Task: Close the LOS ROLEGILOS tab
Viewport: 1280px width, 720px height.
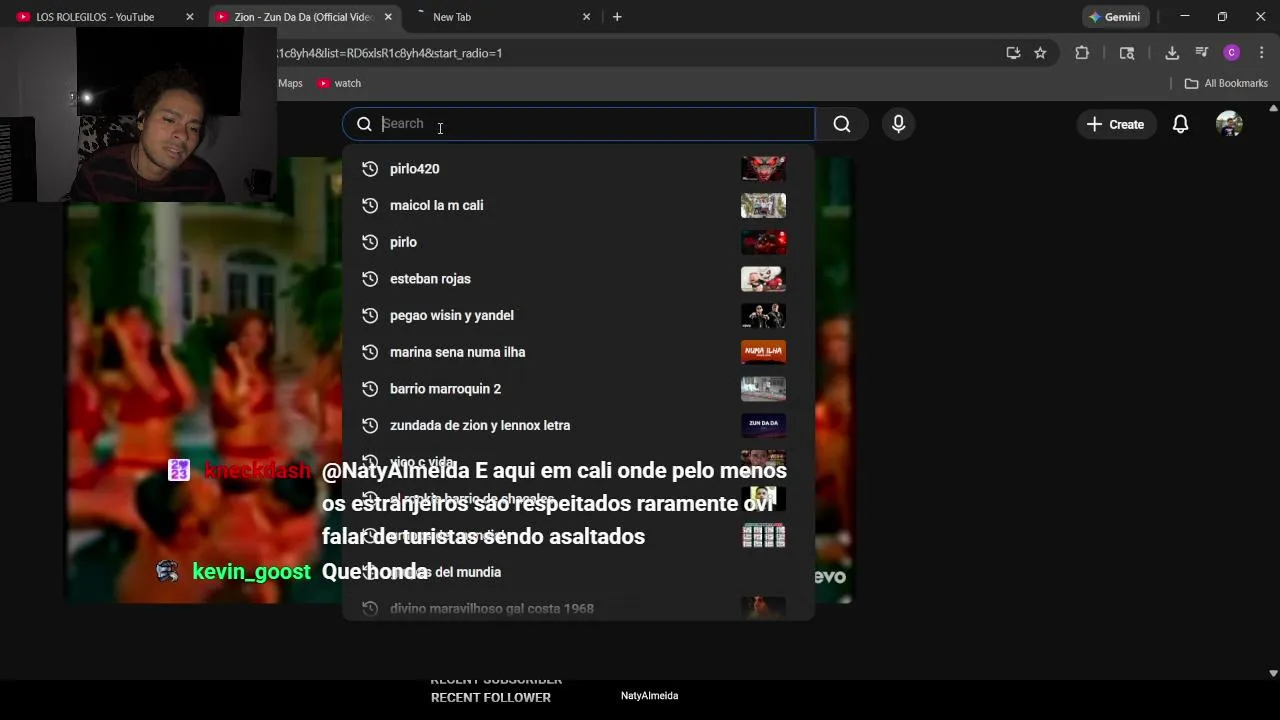Action: (190, 17)
